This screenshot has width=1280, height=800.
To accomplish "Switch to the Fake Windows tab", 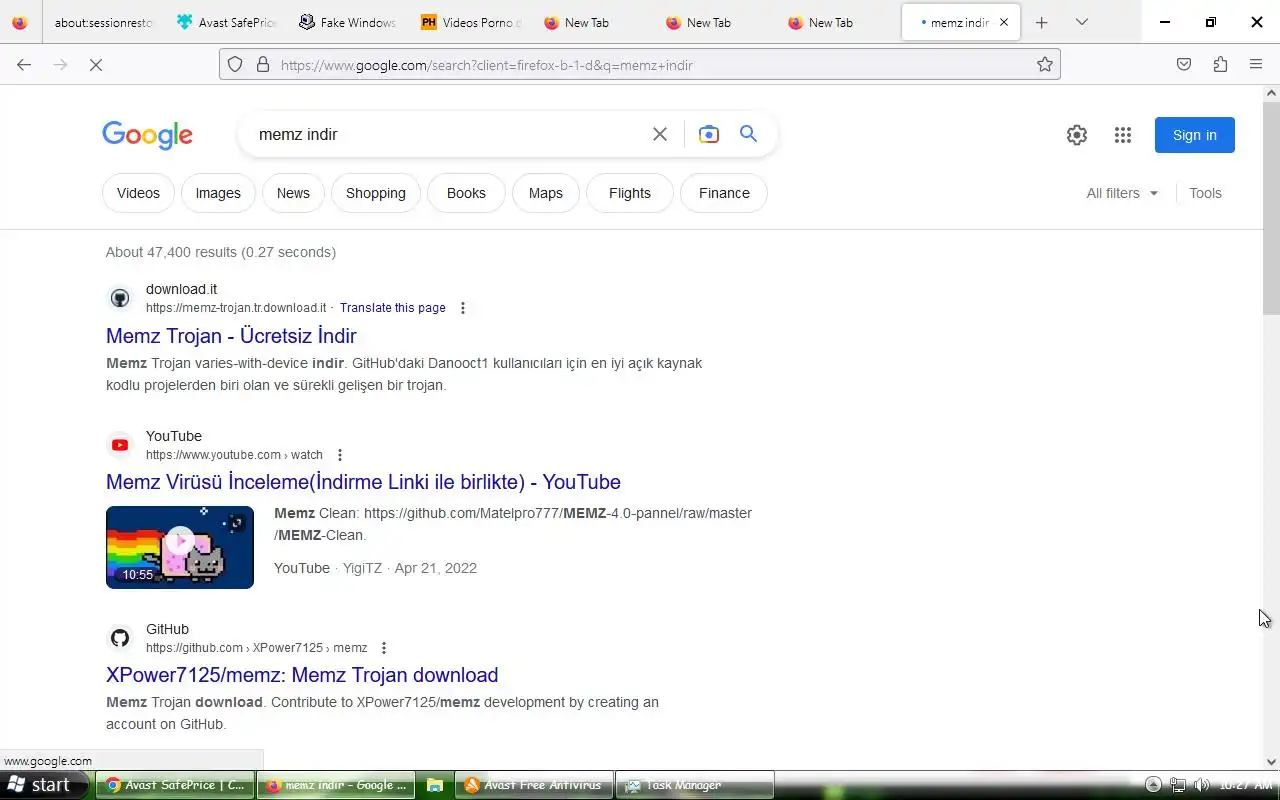I will pos(347,22).
